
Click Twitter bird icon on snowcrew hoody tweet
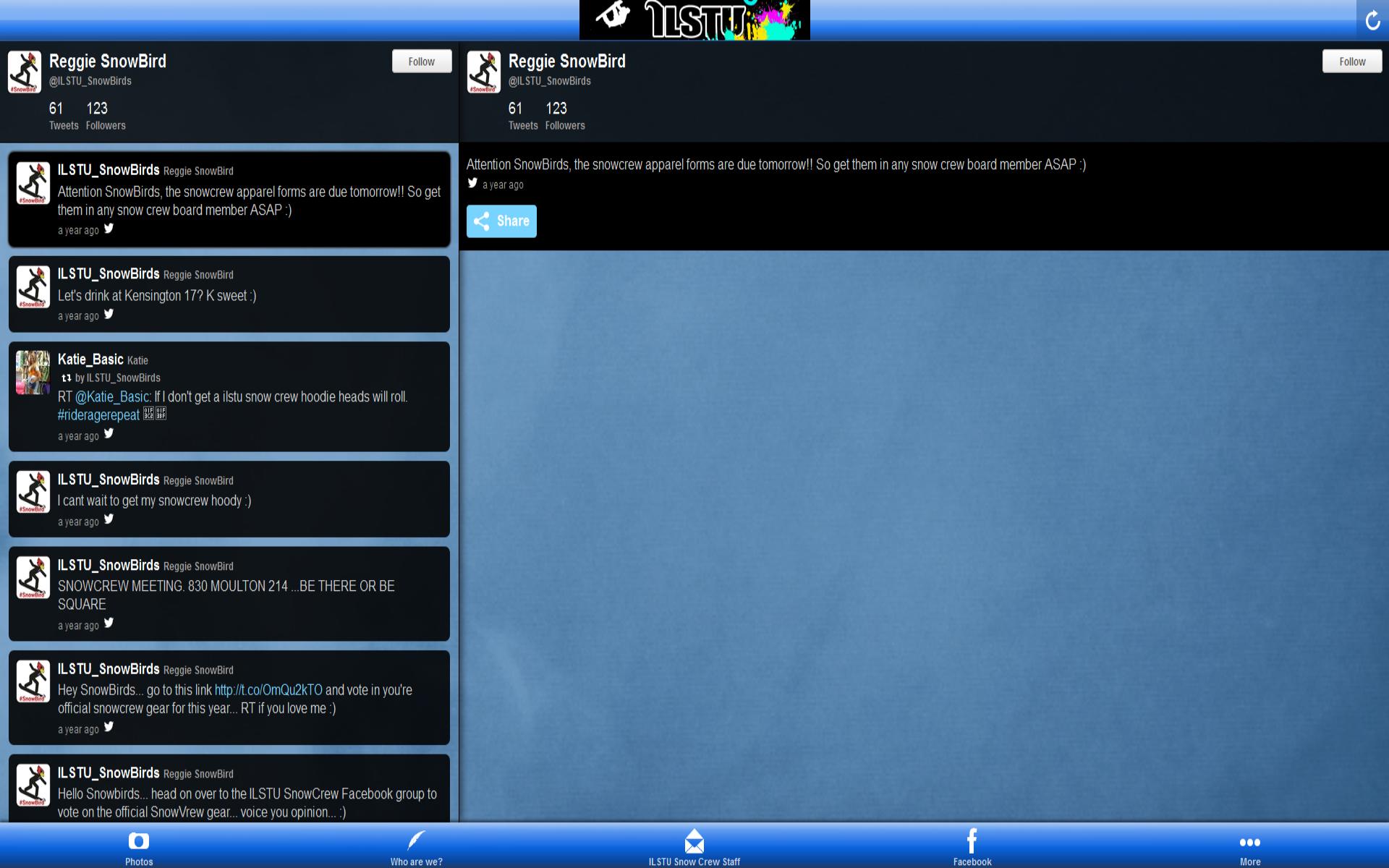(109, 519)
